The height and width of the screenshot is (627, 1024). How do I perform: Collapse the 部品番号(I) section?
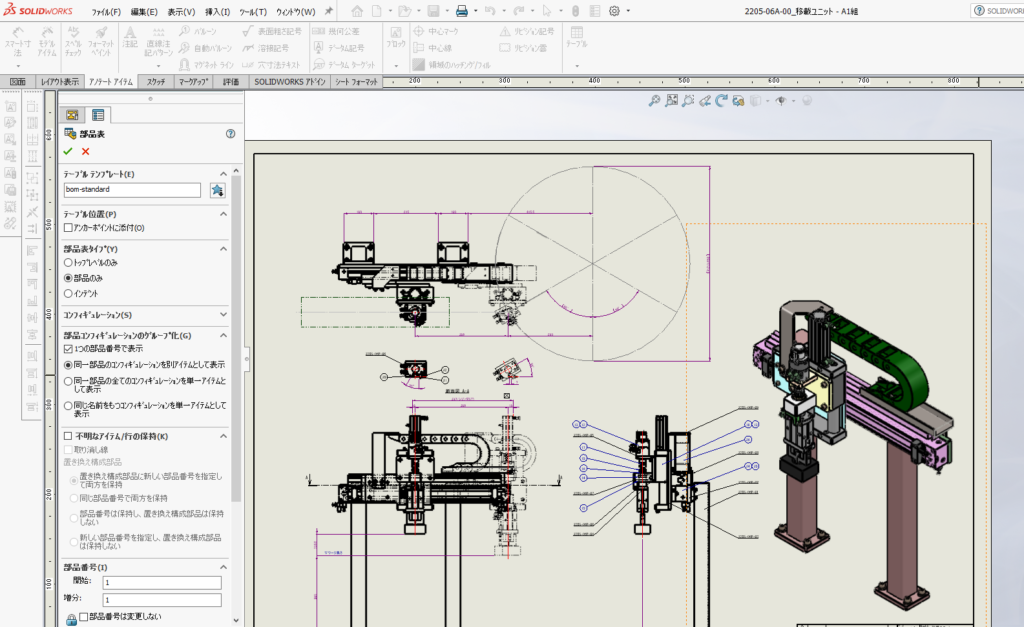coord(223,567)
